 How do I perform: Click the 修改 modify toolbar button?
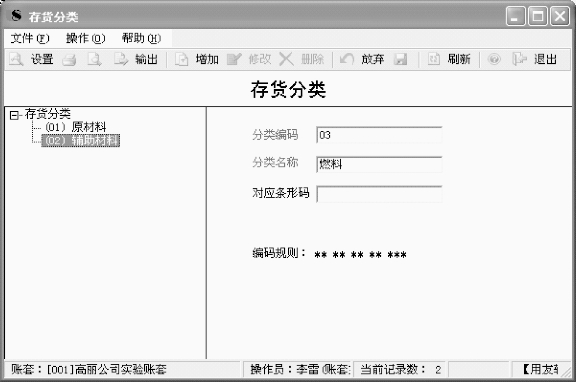coord(249,59)
